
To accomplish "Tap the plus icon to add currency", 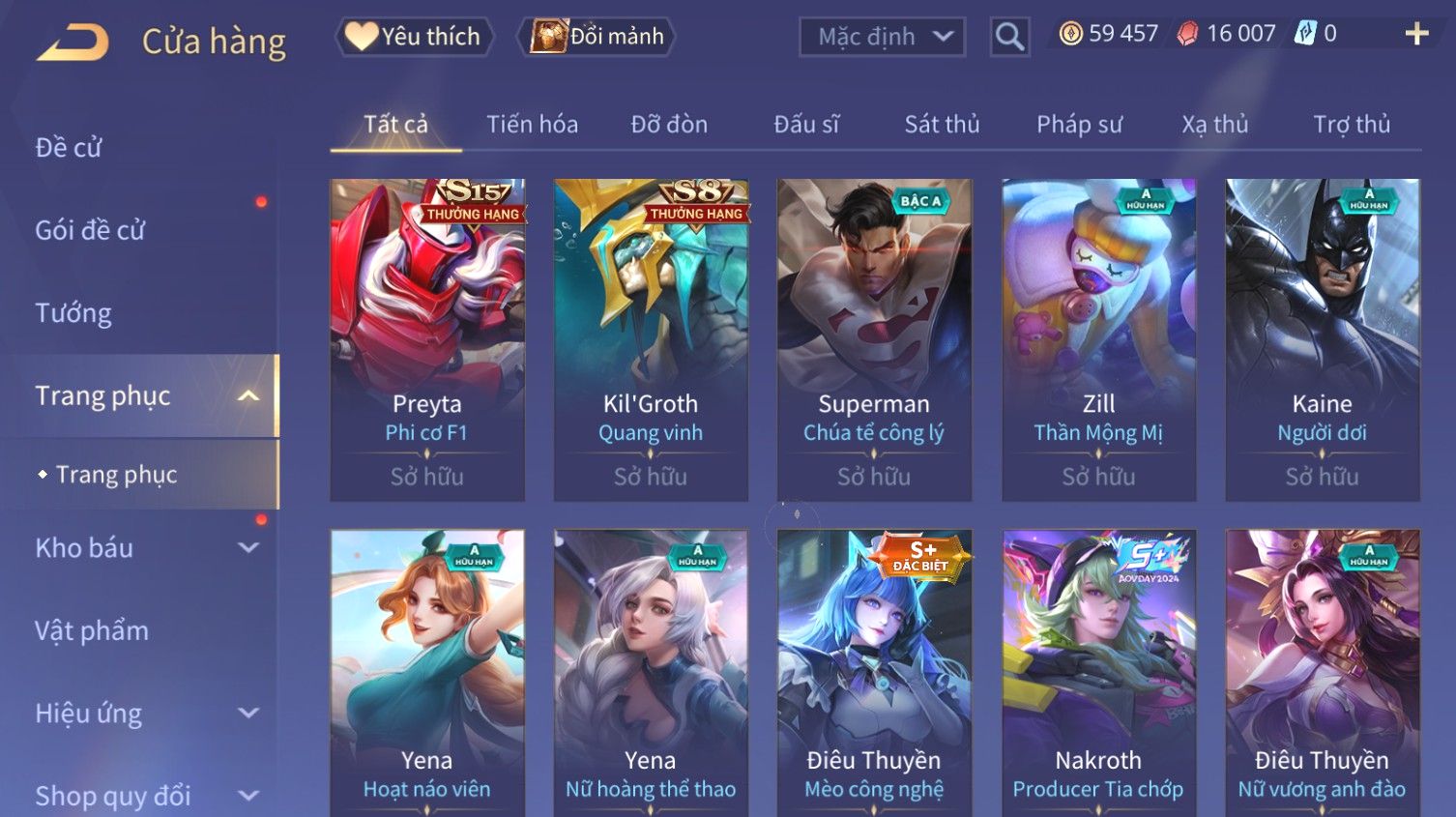I will pos(1416,35).
